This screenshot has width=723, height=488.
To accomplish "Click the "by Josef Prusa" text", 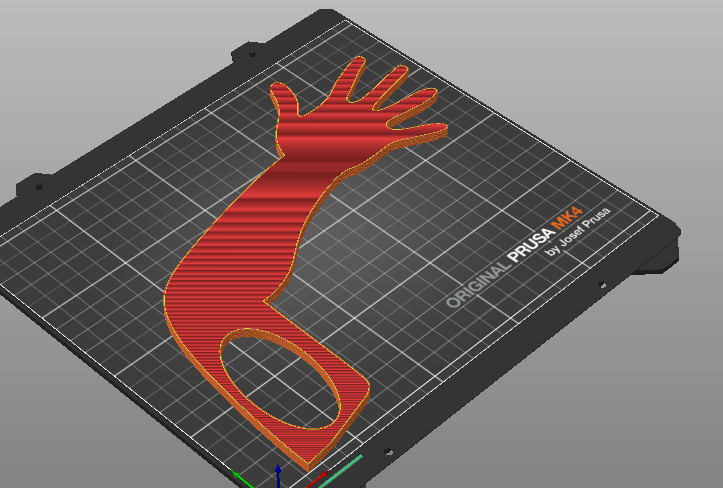I will tap(577, 231).
